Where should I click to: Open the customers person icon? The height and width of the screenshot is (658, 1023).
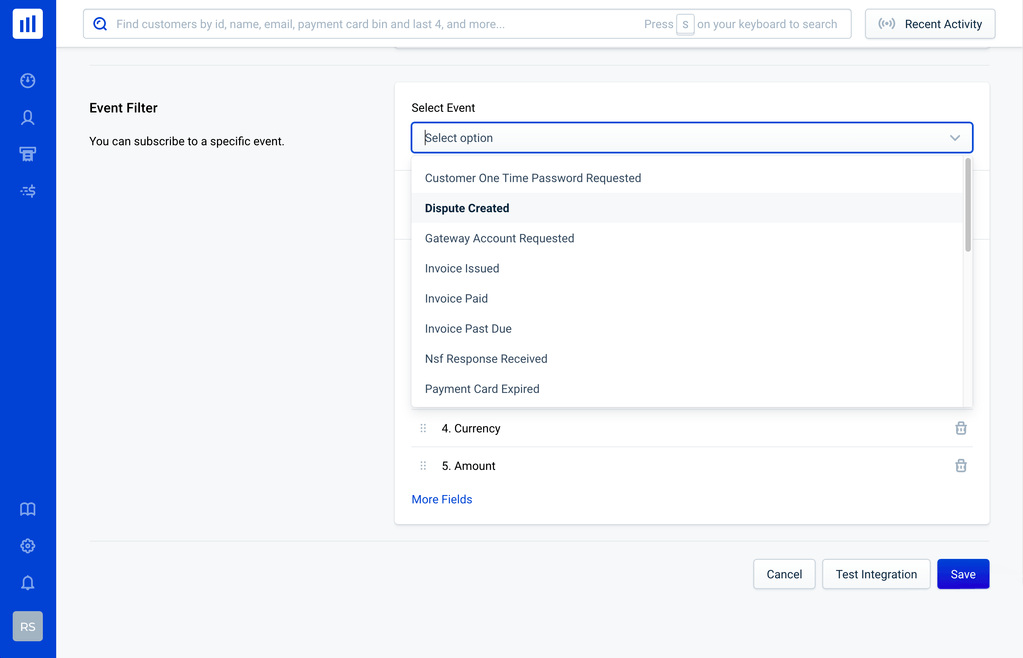pyautogui.click(x=28, y=118)
